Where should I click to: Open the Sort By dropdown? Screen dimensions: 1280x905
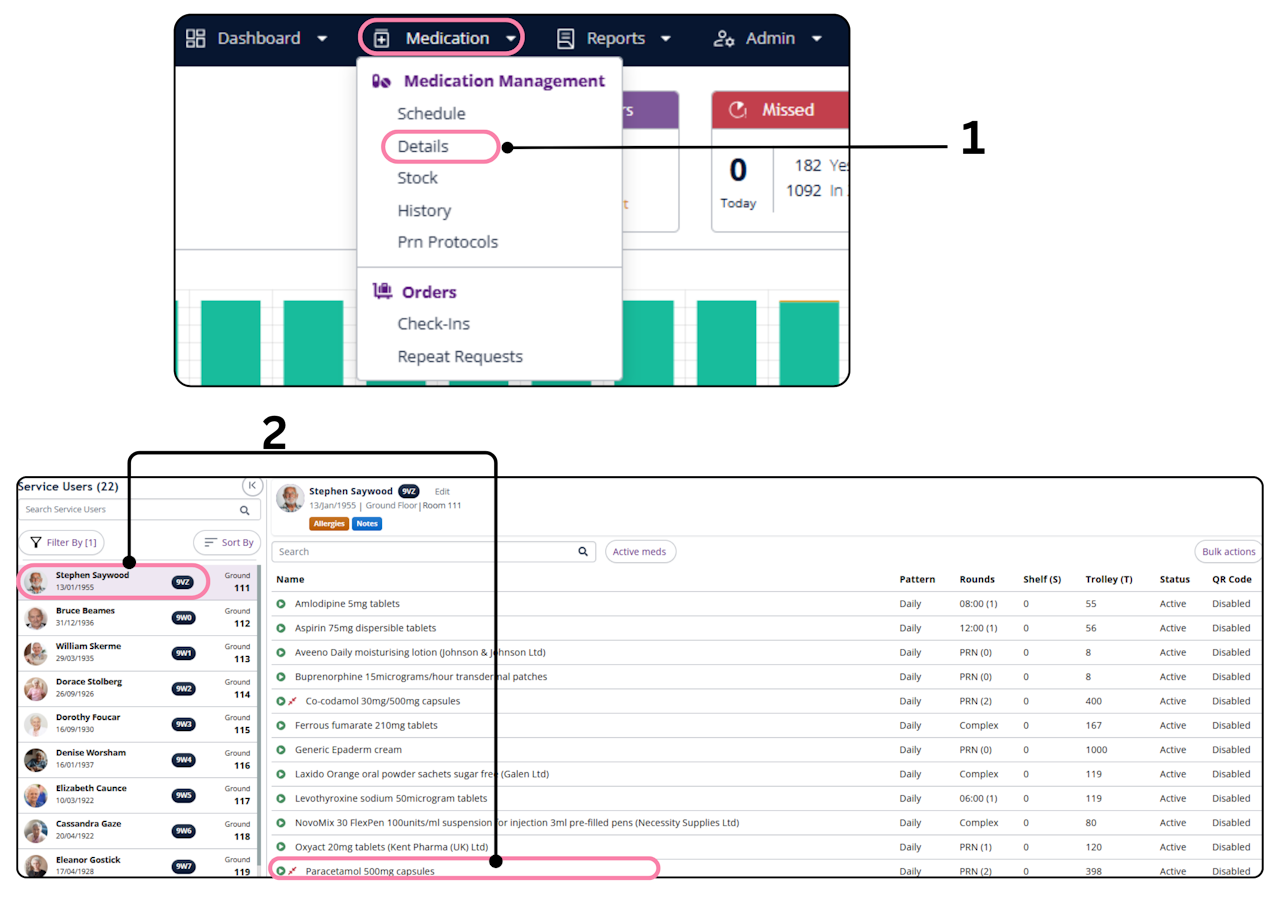227,542
